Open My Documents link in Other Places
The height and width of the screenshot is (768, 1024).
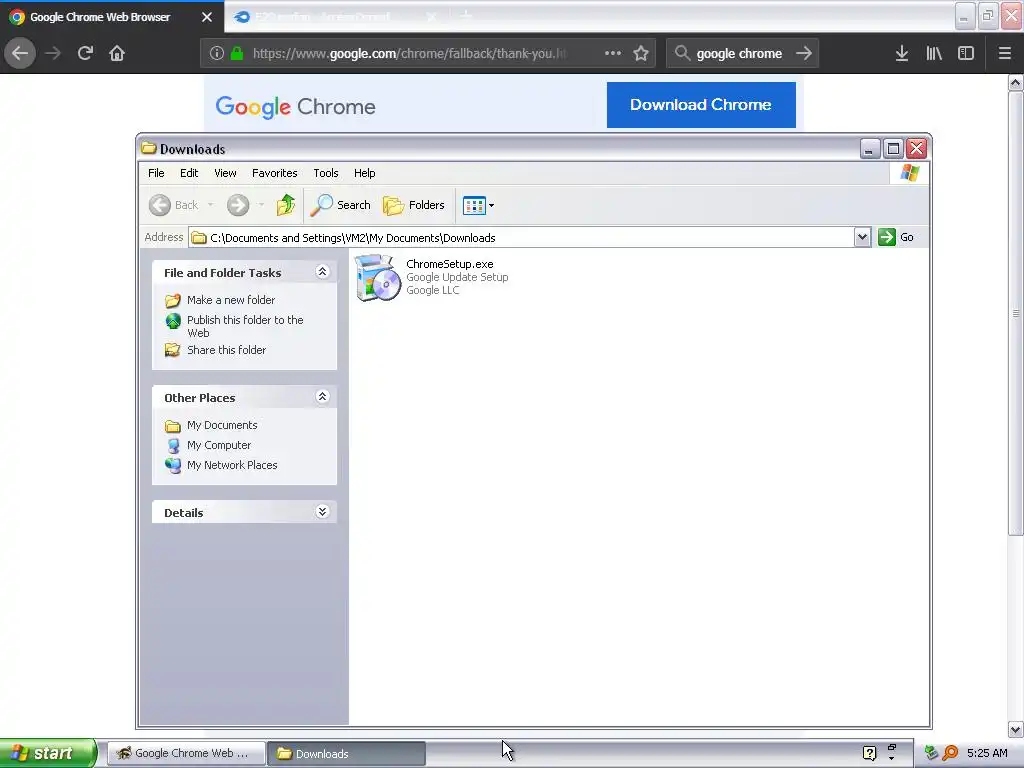[x=221, y=425]
